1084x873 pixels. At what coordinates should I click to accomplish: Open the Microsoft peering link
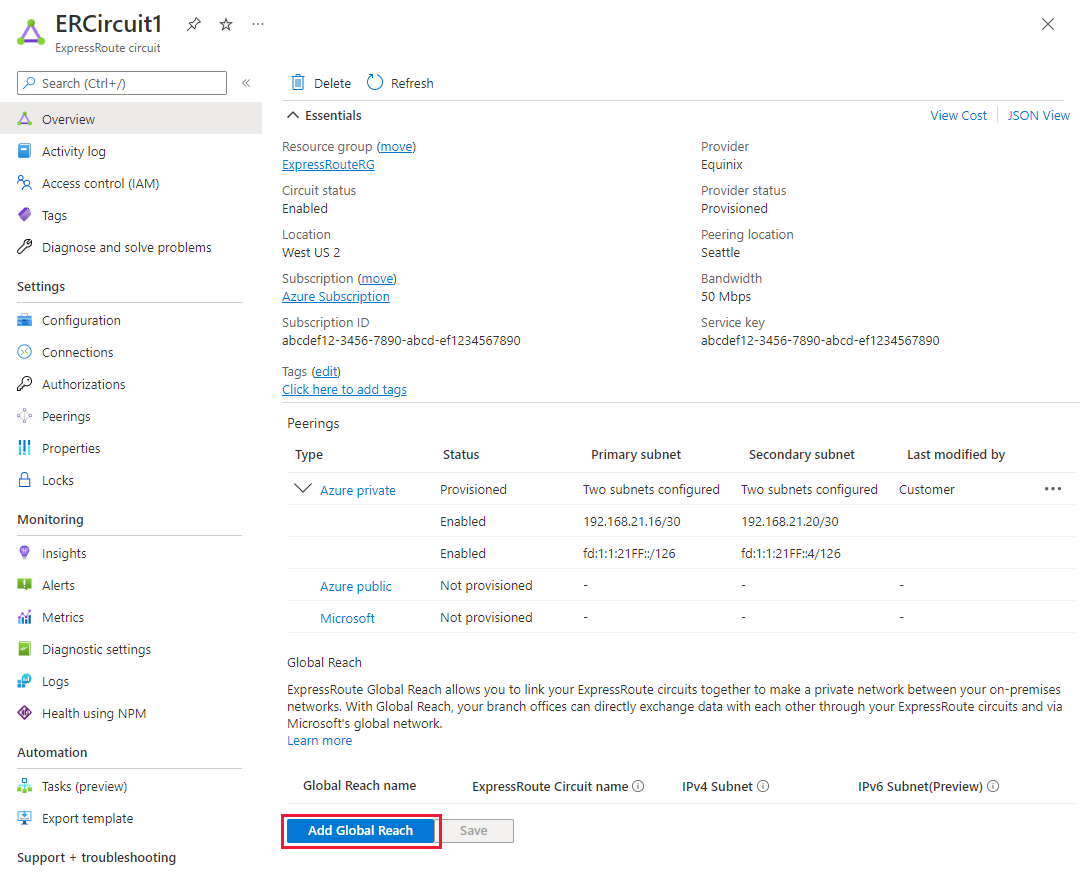coord(347,618)
